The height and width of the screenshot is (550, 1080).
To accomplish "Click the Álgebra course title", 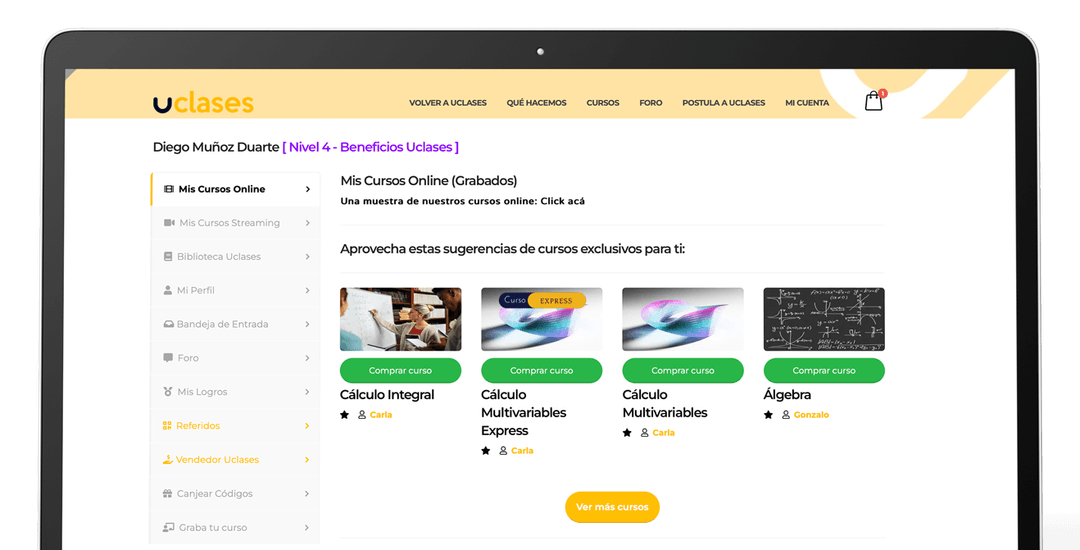I will point(787,395).
